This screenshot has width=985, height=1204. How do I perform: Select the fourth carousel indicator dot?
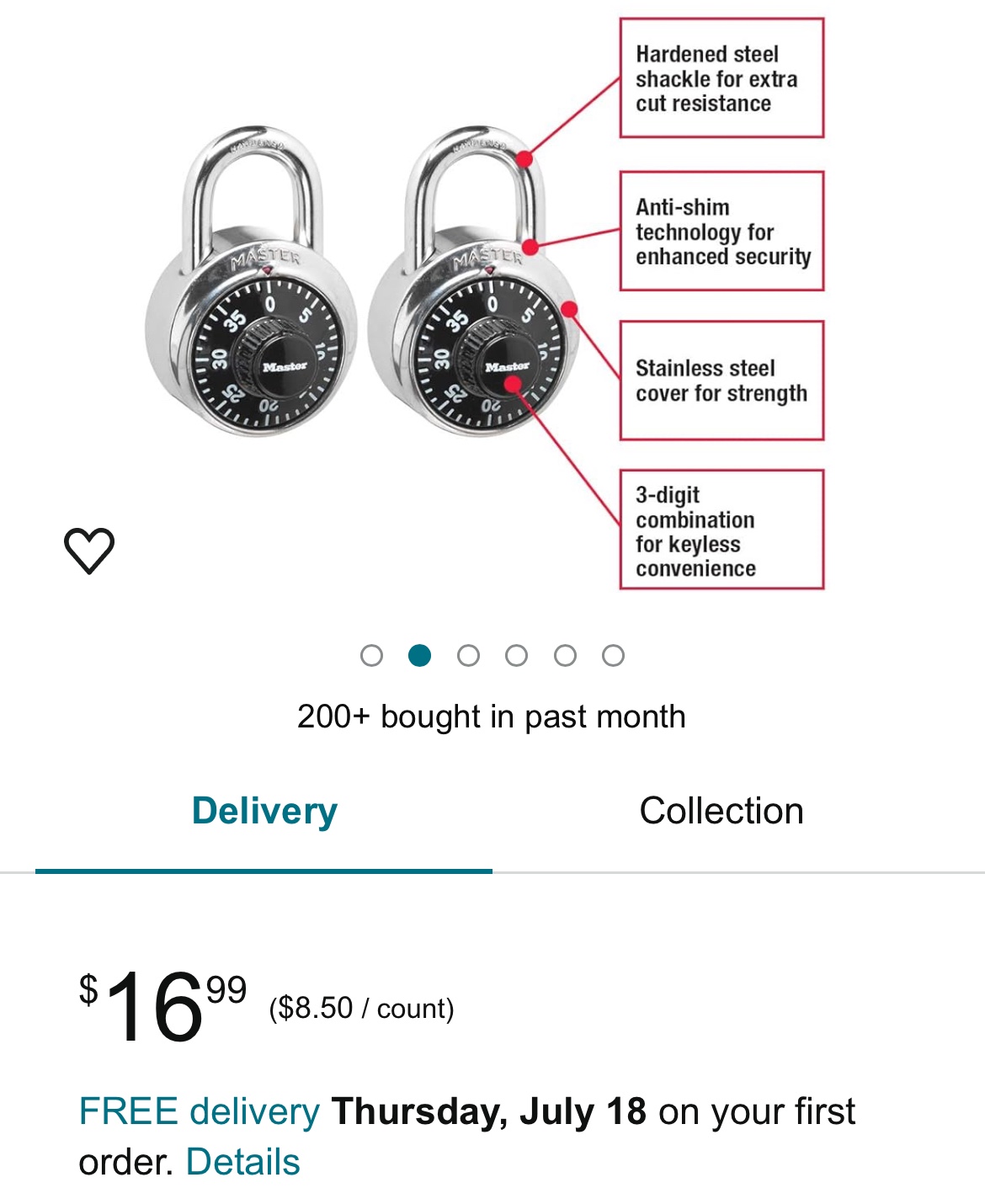[516, 653]
